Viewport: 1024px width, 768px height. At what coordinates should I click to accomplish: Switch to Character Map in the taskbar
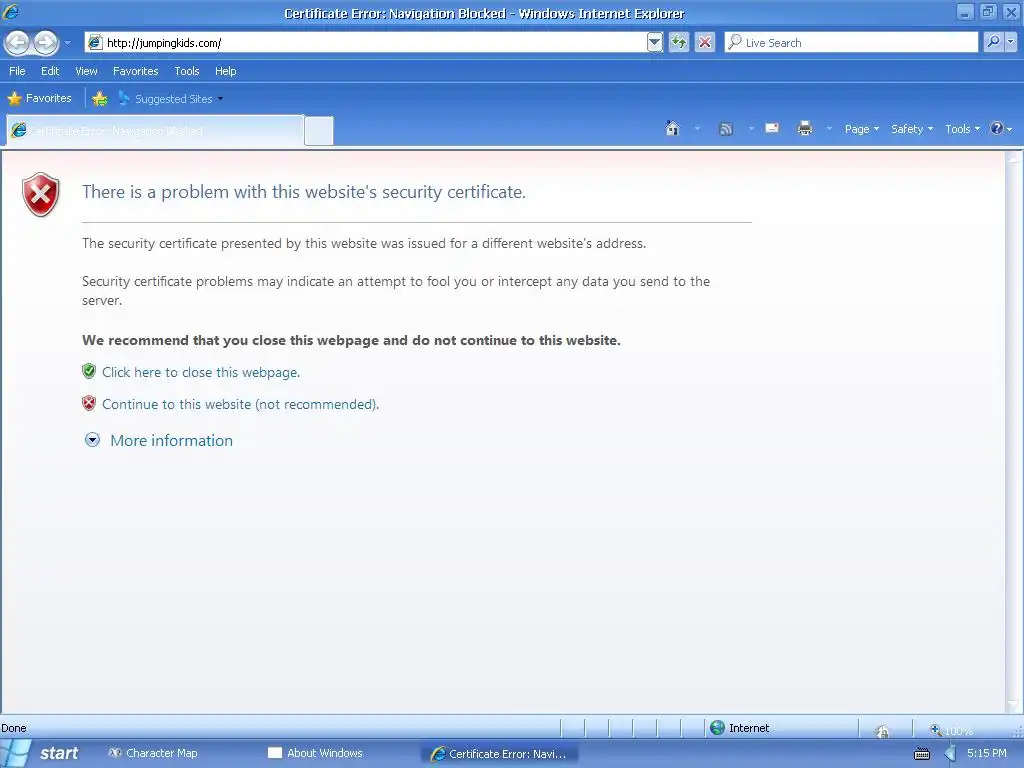click(x=153, y=753)
